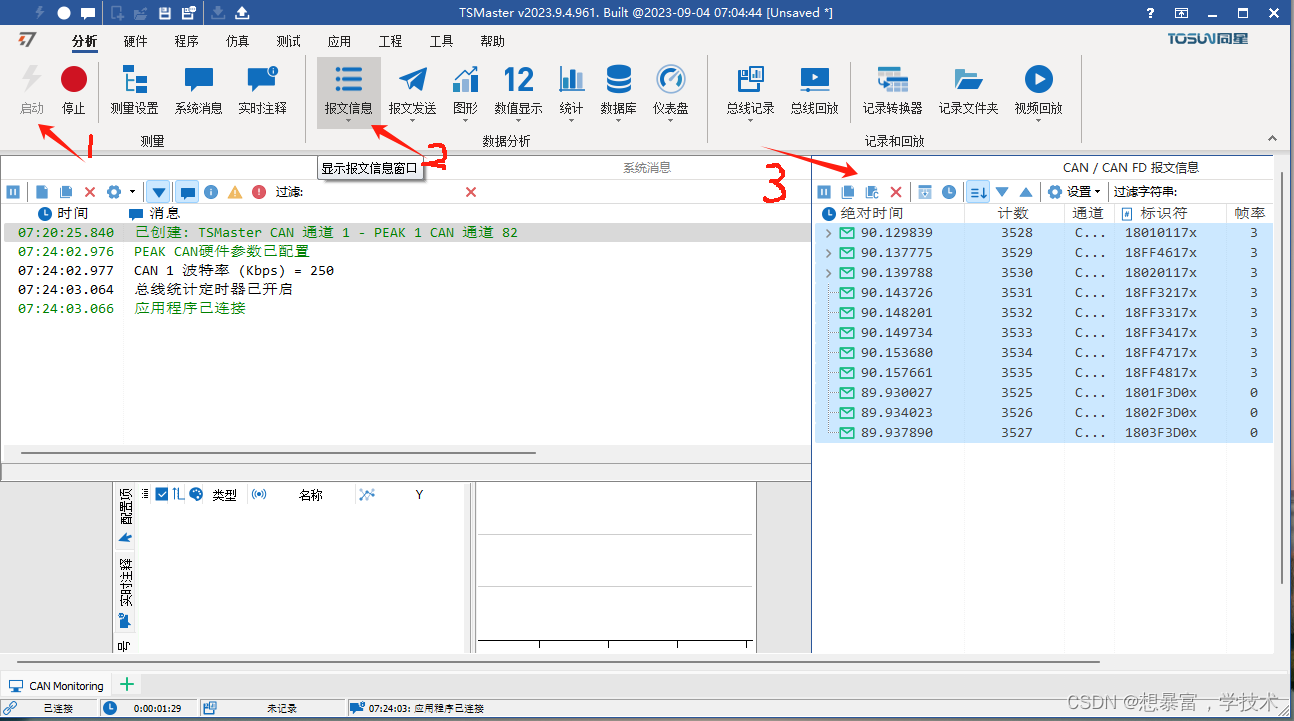Click horizontal scrollbar under system messages
Image resolution: width=1294 pixels, height=721 pixels.
tap(278, 453)
